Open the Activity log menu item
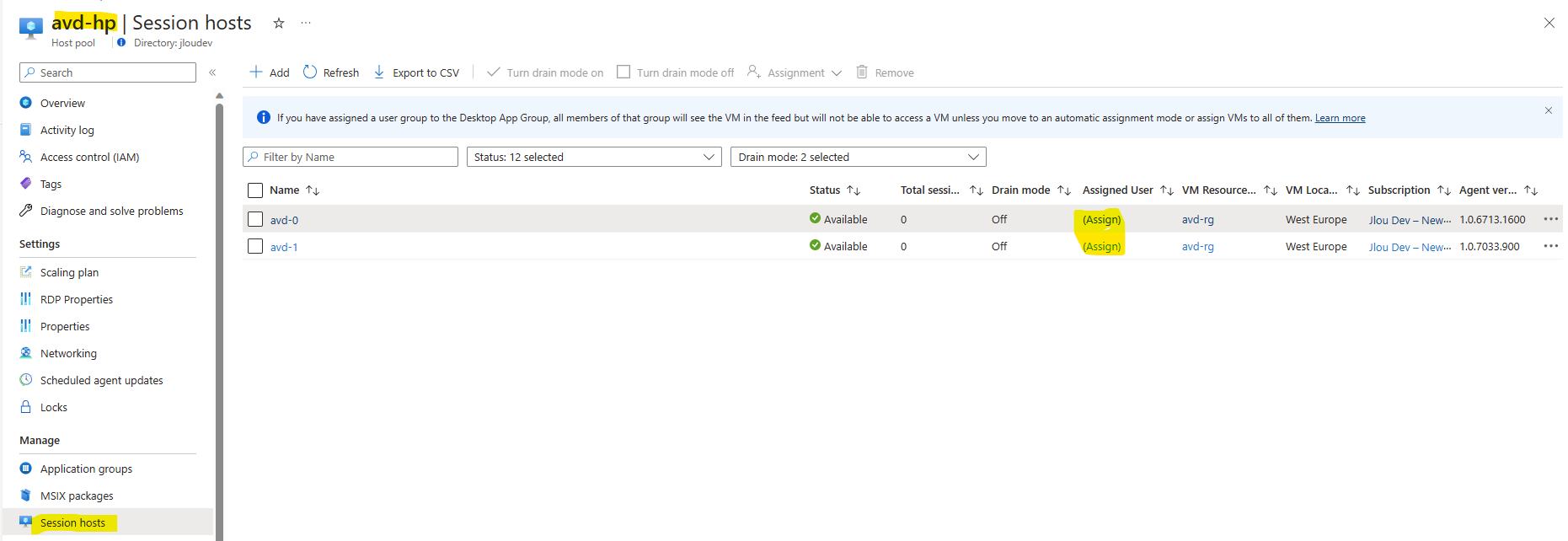The height and width of the screenshot is (541, 1568). coord(67,130)
